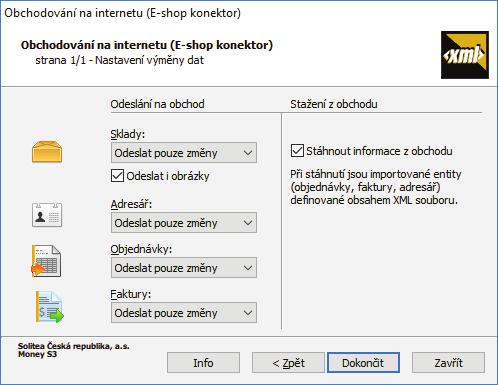Click the Odeslání na obchod section header
This screenshot has height=385, width=498.
157,104
